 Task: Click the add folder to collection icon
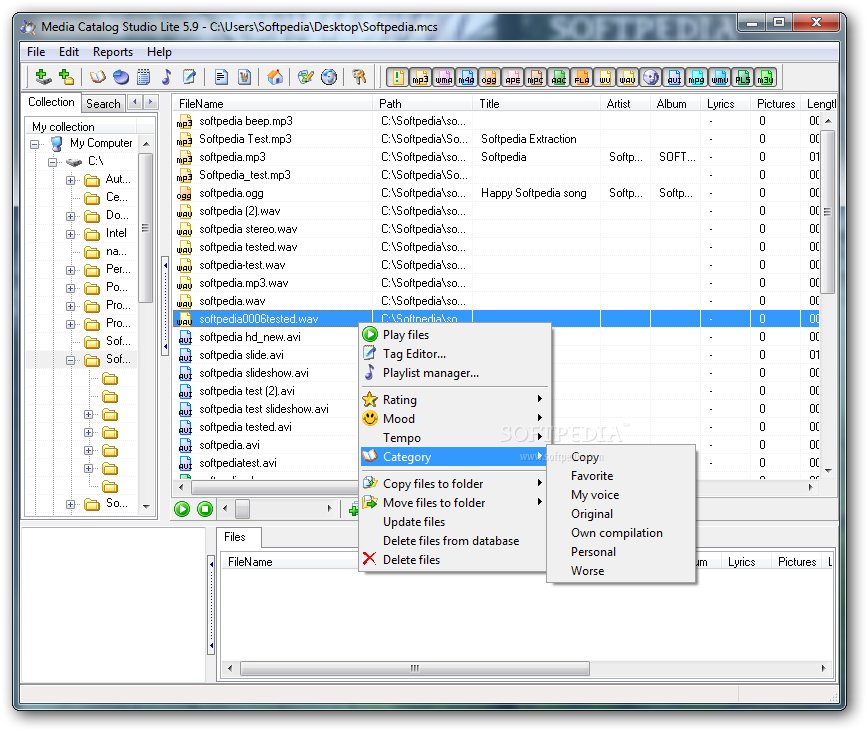coord(66,77)
